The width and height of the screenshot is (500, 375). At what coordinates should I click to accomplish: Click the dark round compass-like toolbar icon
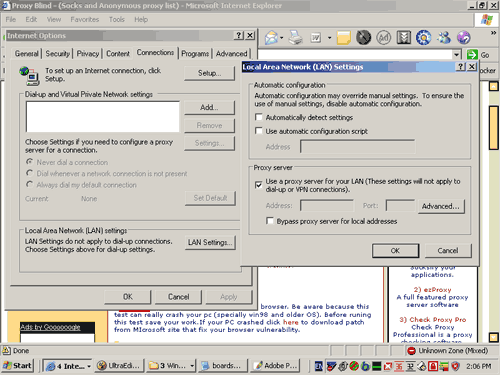(363, 37)
